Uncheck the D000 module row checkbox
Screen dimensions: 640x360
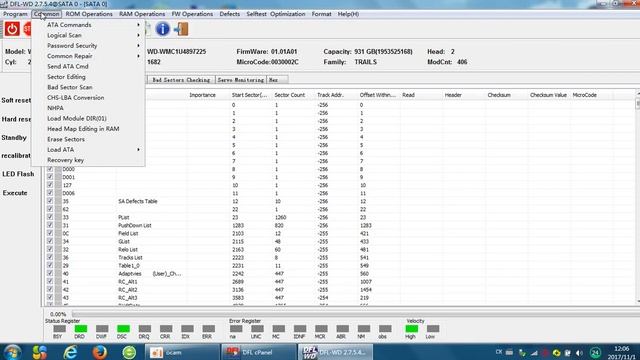pos(50,169)
